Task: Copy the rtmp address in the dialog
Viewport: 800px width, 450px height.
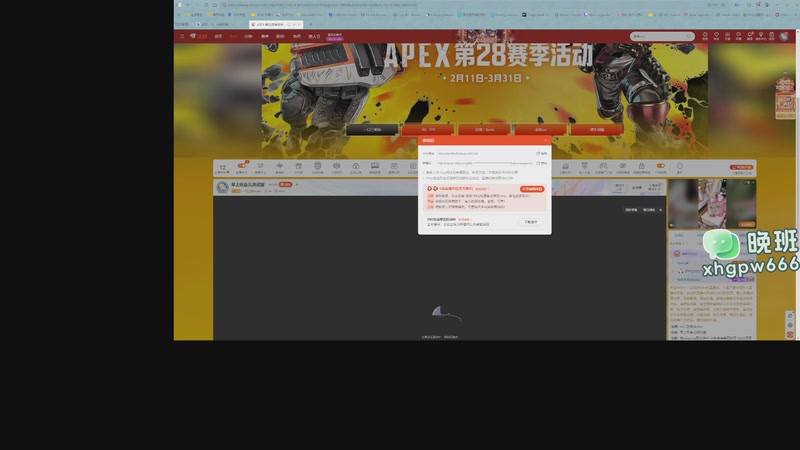Action: 541,154
